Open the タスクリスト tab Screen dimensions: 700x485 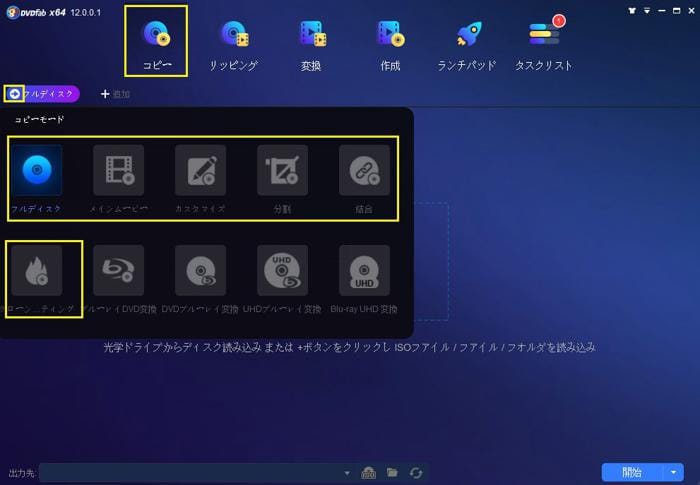point(544,45)
